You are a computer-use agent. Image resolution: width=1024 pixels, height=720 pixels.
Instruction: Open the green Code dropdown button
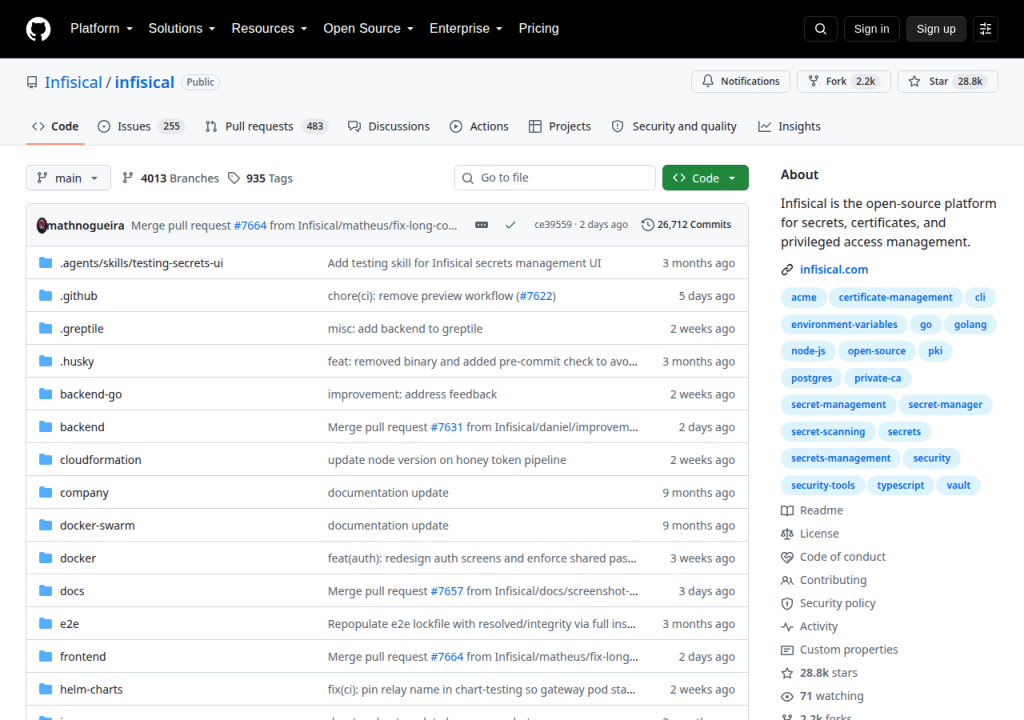pyautogui.click(x=705, y=178)
